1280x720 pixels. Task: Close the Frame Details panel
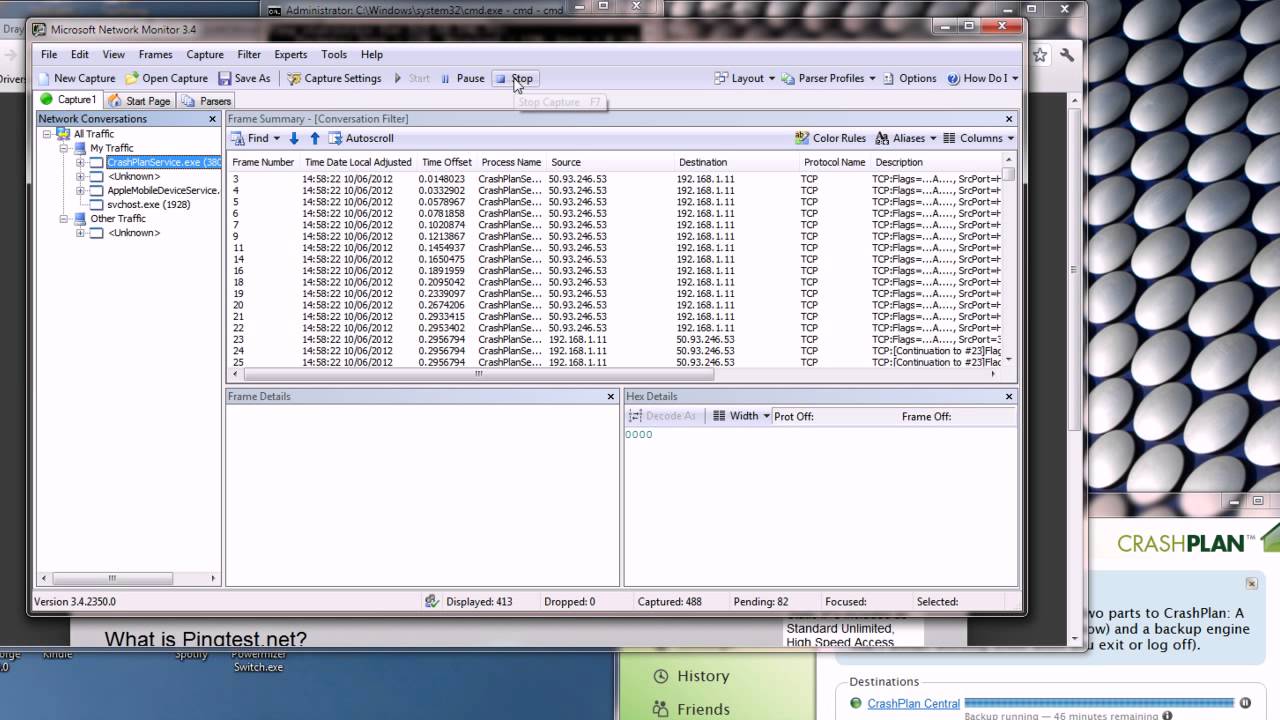(x=611, y=397)
